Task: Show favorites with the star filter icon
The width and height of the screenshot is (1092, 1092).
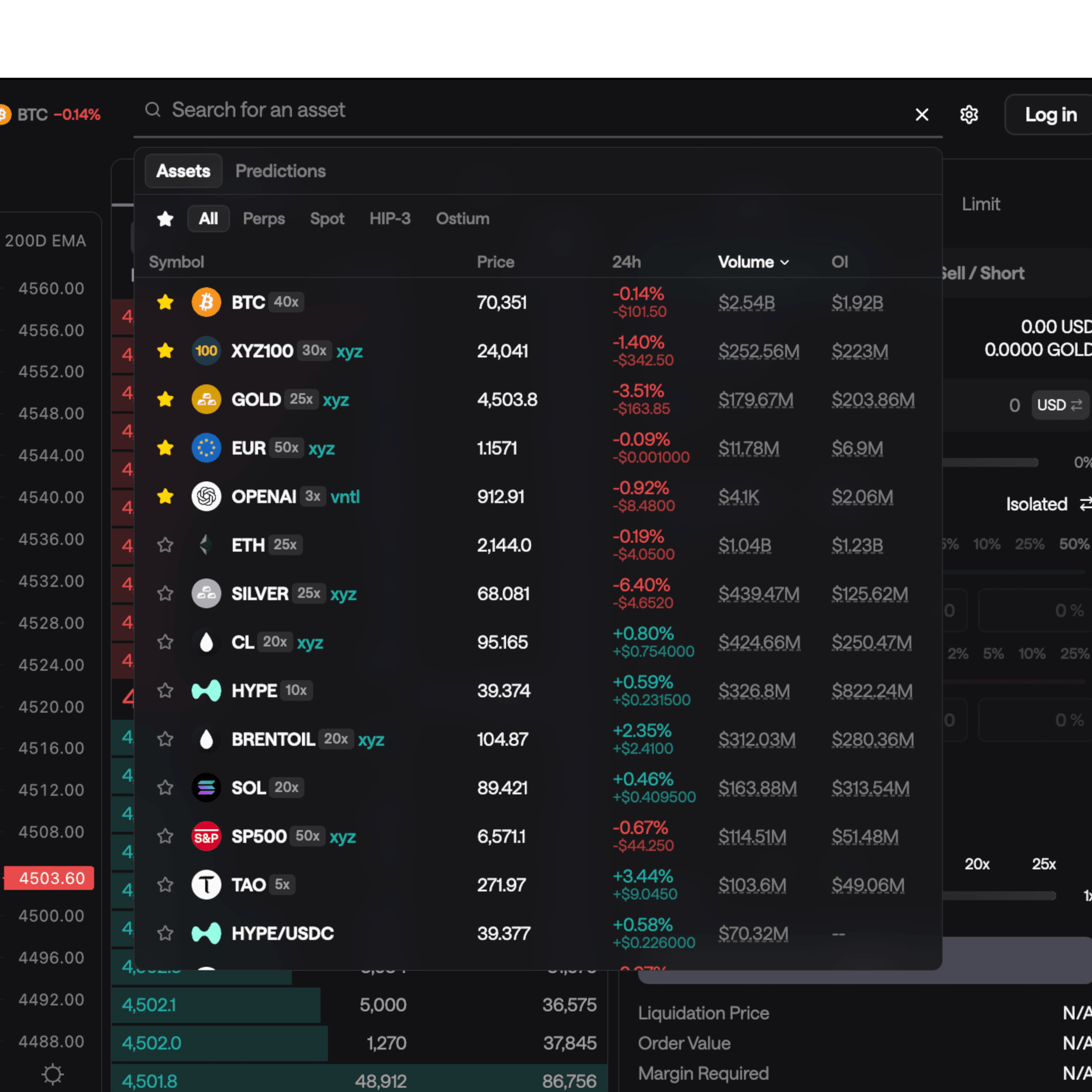Action: (165, 219)
